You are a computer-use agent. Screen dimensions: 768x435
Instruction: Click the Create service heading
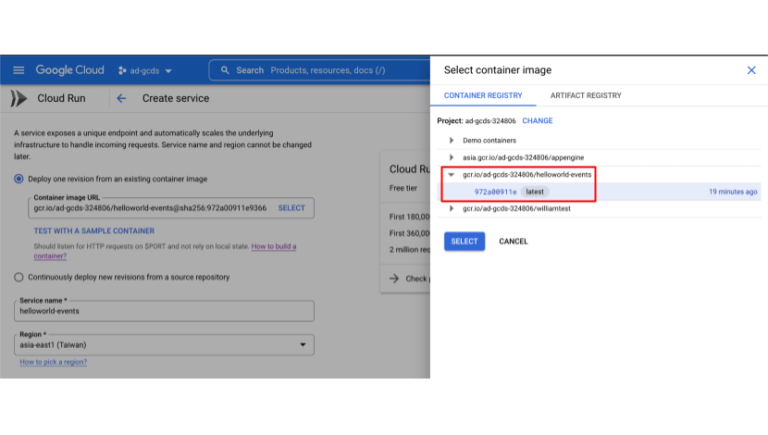(x=175, y=98)
